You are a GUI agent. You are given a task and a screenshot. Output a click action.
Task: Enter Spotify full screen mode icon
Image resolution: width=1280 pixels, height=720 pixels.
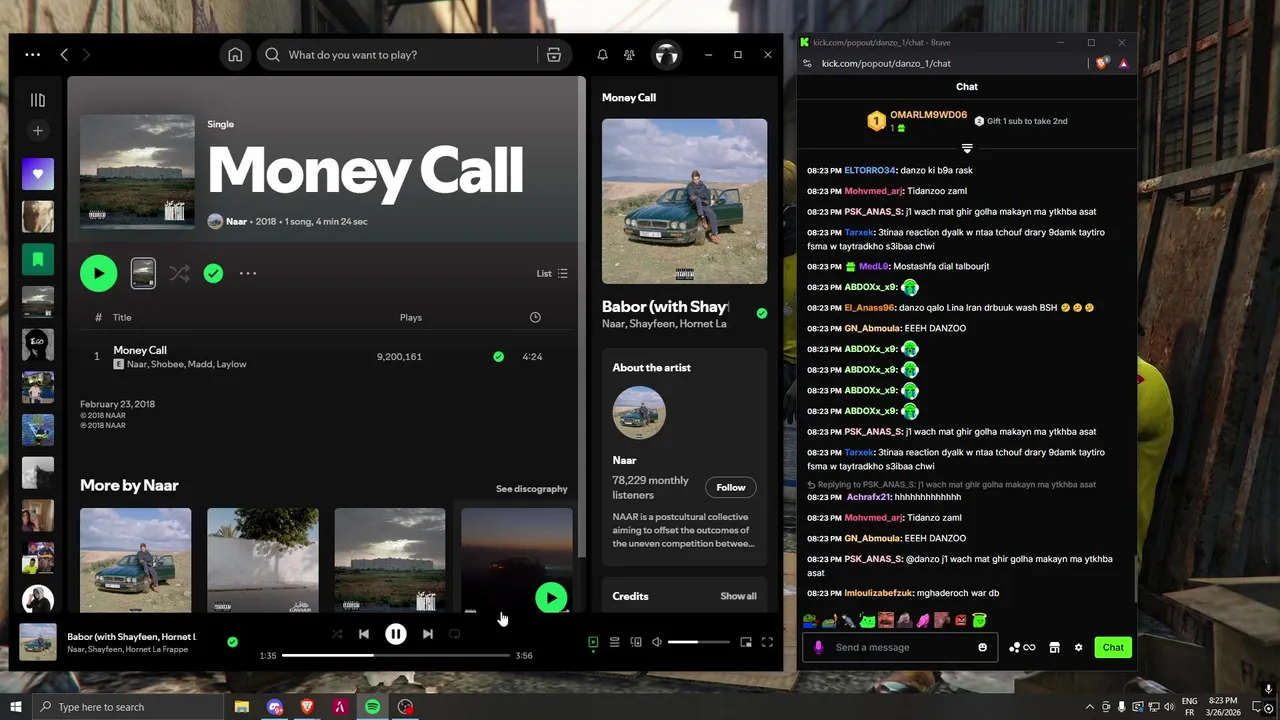[768, 642]
